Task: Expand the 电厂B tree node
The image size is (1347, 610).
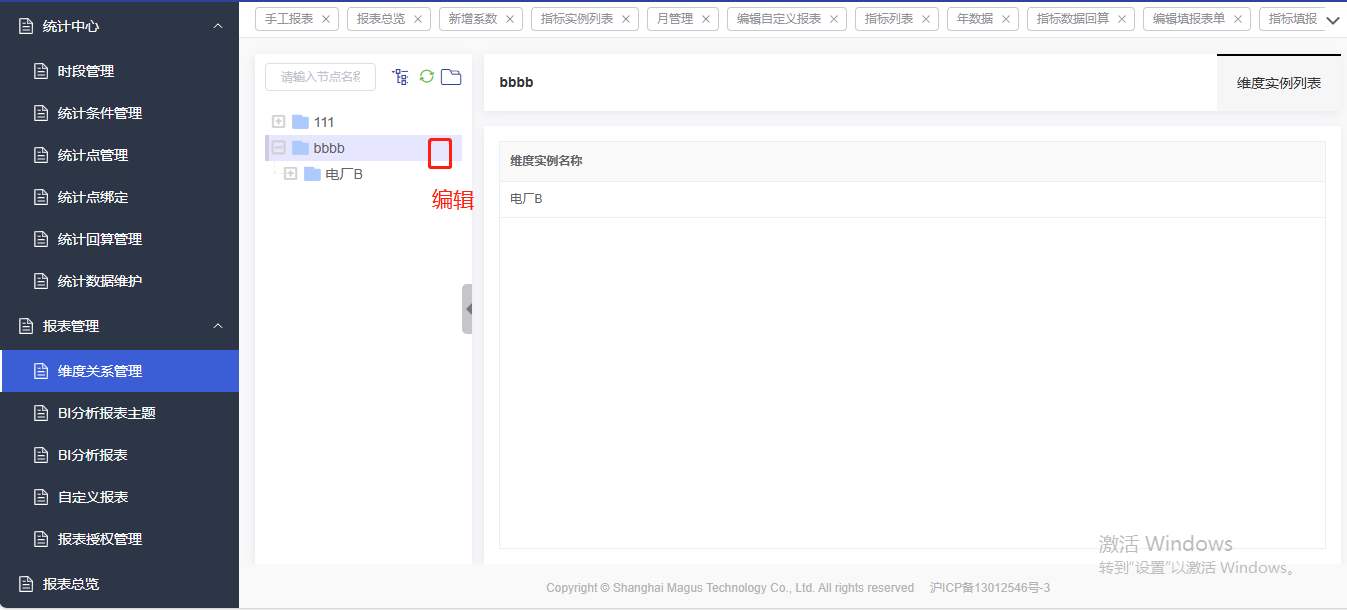Action: [x=291, y=174]
